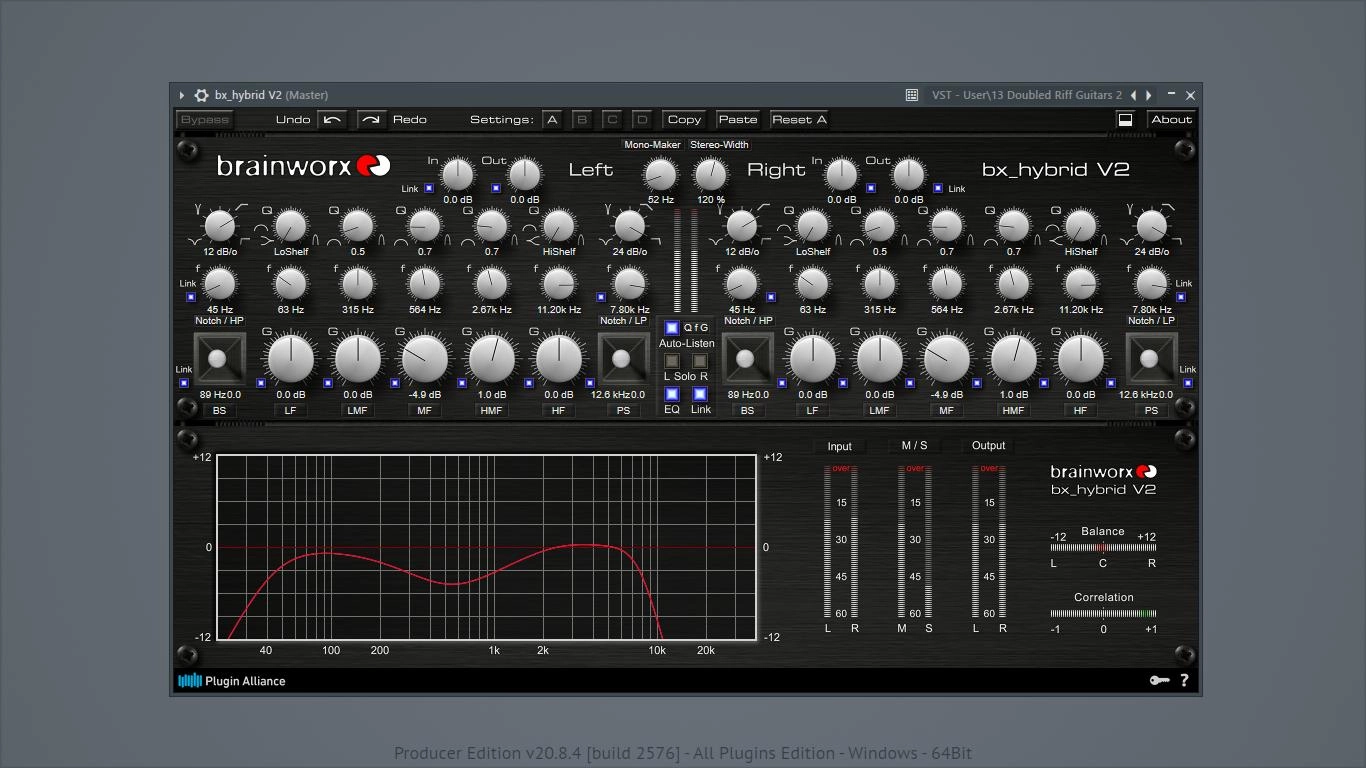Screen dimensions: 1366x768
Task: Click the Copy settings button
Action: 684,120
